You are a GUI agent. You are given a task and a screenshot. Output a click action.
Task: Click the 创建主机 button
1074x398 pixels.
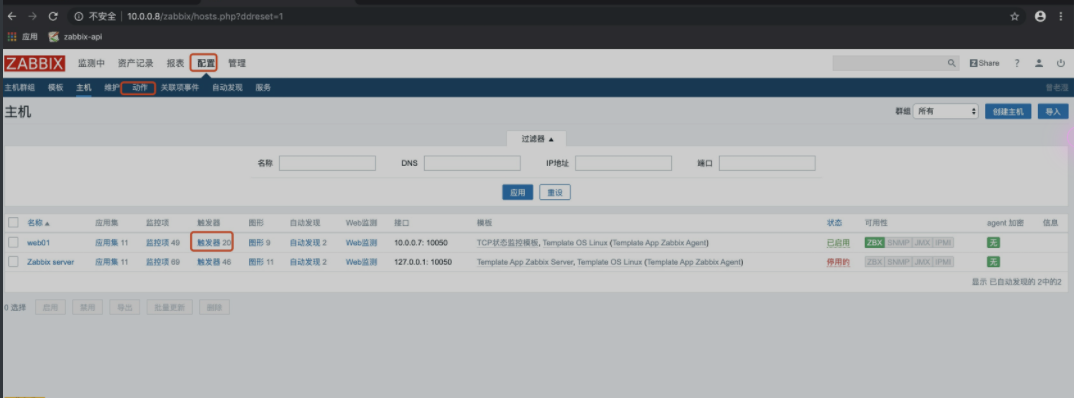[x=1008, y=112]
